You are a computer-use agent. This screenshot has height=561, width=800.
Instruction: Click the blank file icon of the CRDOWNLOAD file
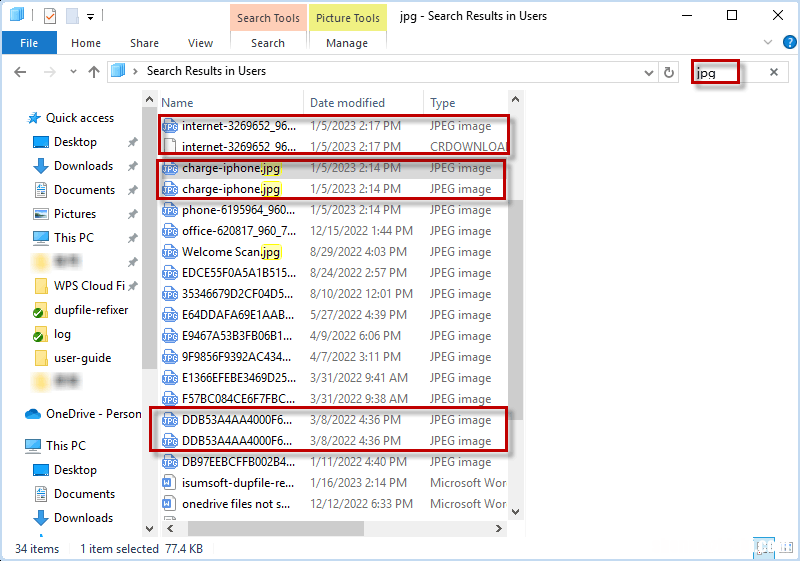coord(169,147)
